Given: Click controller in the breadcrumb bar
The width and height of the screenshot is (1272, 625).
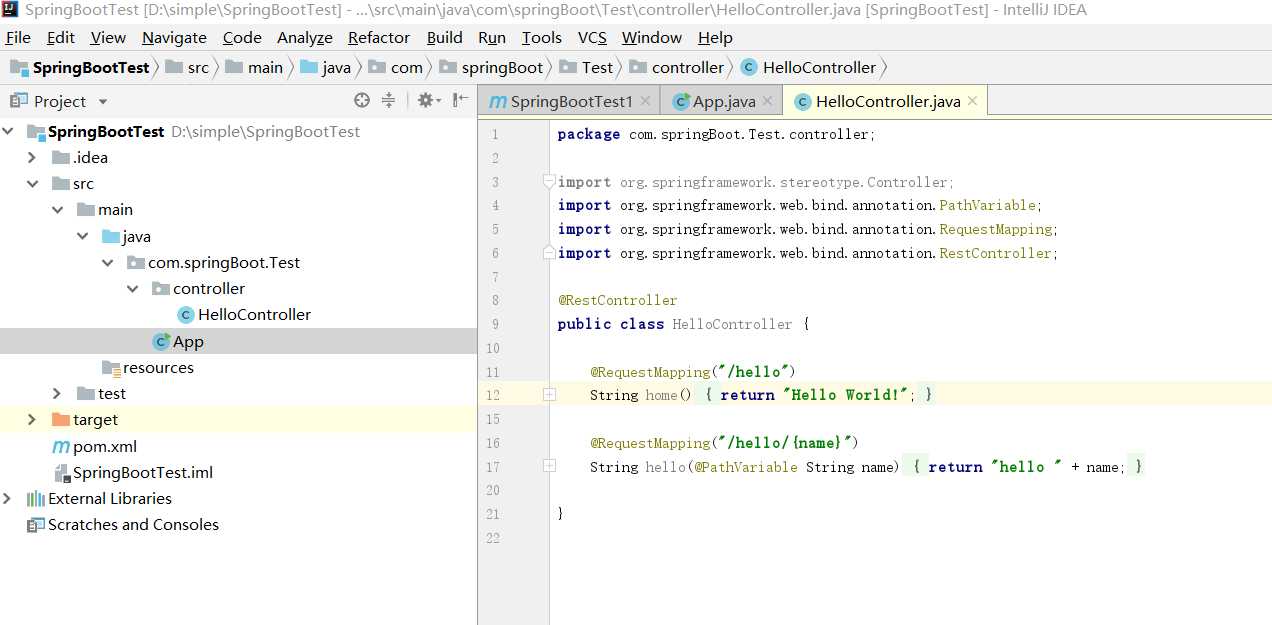Looking at the screenshot, I should [x=688, y=68].
